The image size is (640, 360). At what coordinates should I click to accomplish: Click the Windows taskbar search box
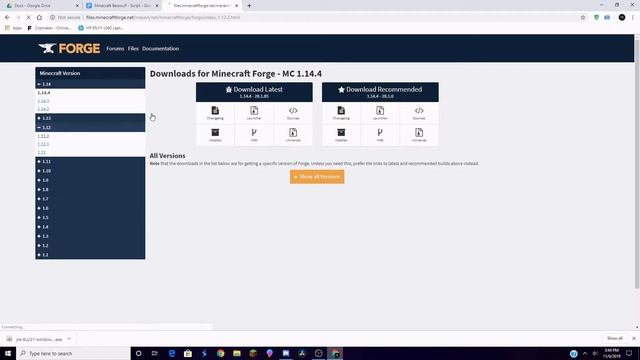coord(73,353)
